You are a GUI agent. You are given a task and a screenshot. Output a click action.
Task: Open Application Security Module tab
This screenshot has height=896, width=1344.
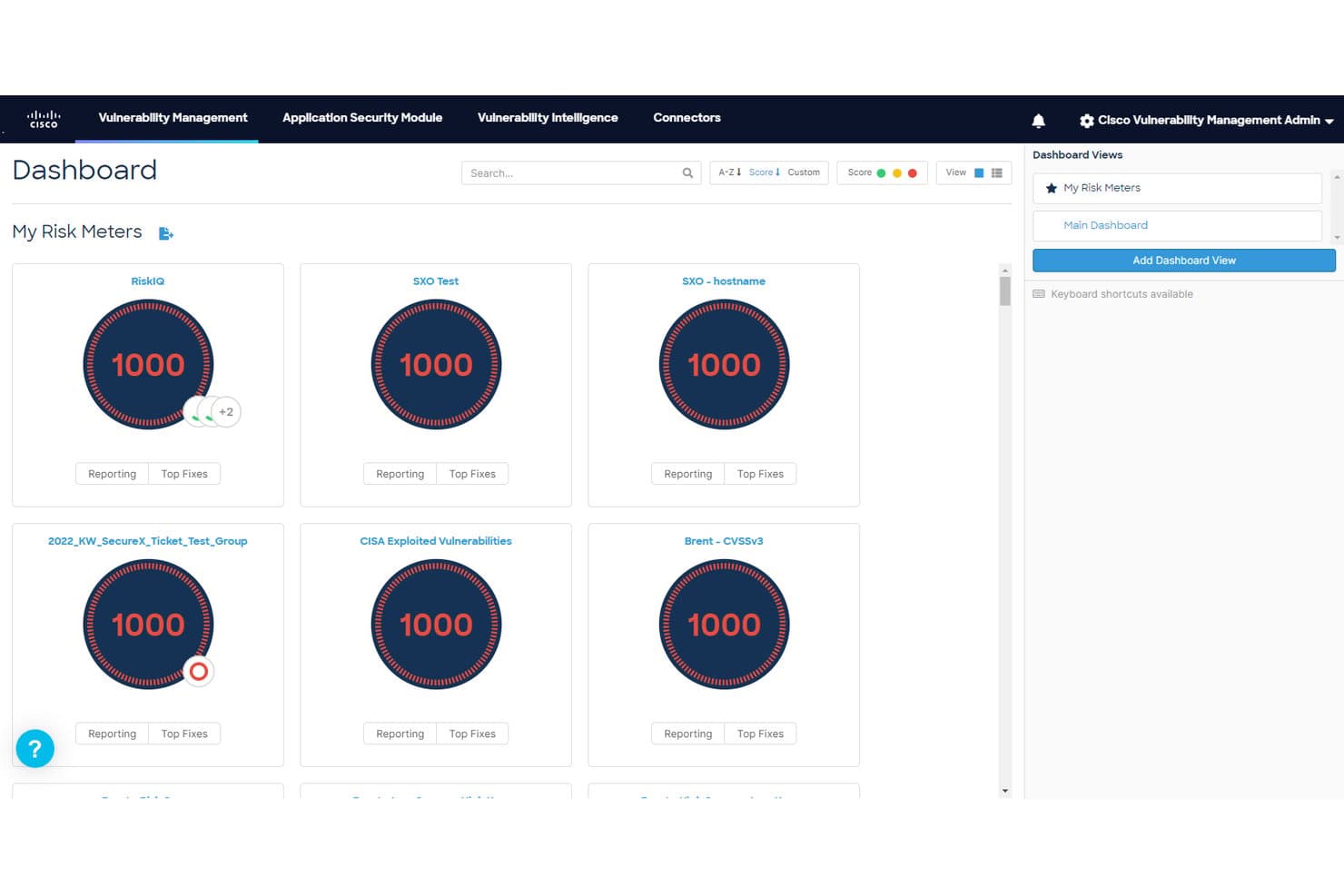(x=362, y=118)
